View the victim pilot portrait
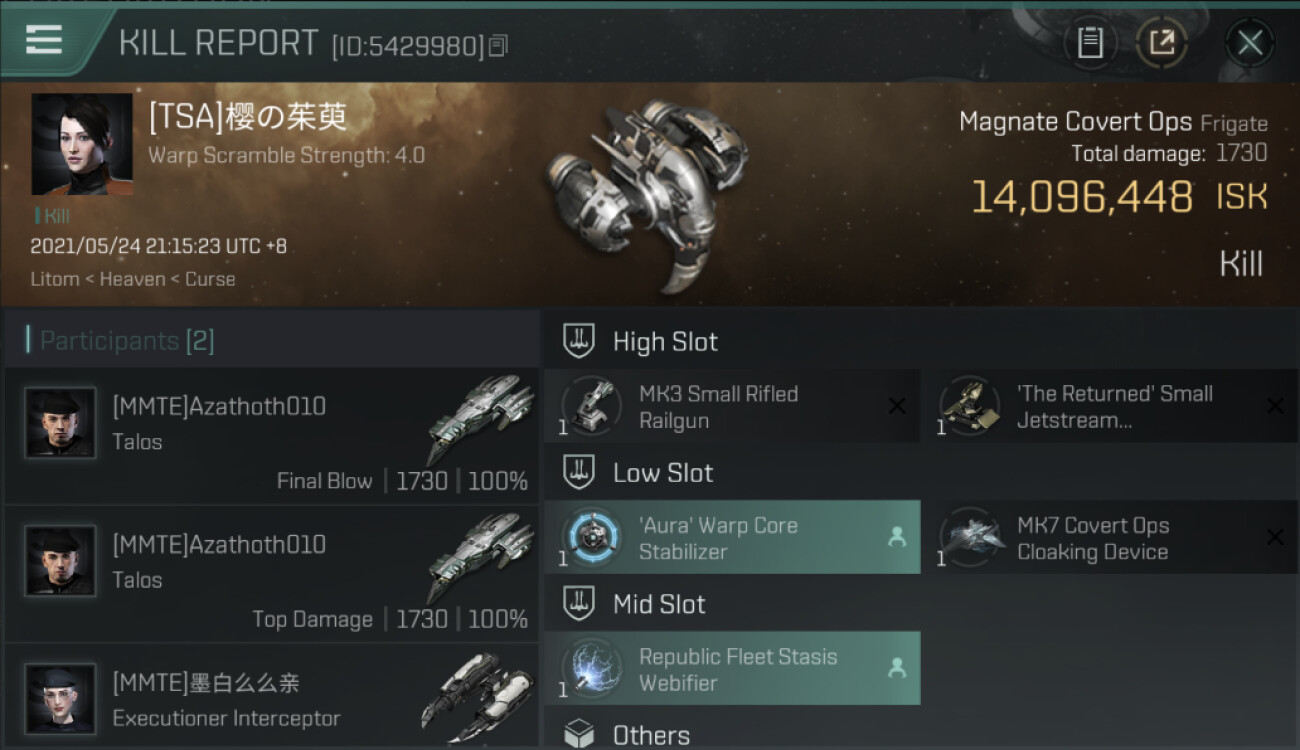The height and width of the screenshot is (750, 1300). (x=82, y=144)
